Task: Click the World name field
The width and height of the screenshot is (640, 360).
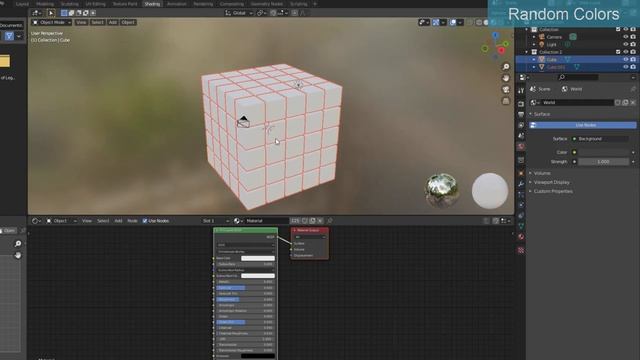Action: click(x=577, y=102)
